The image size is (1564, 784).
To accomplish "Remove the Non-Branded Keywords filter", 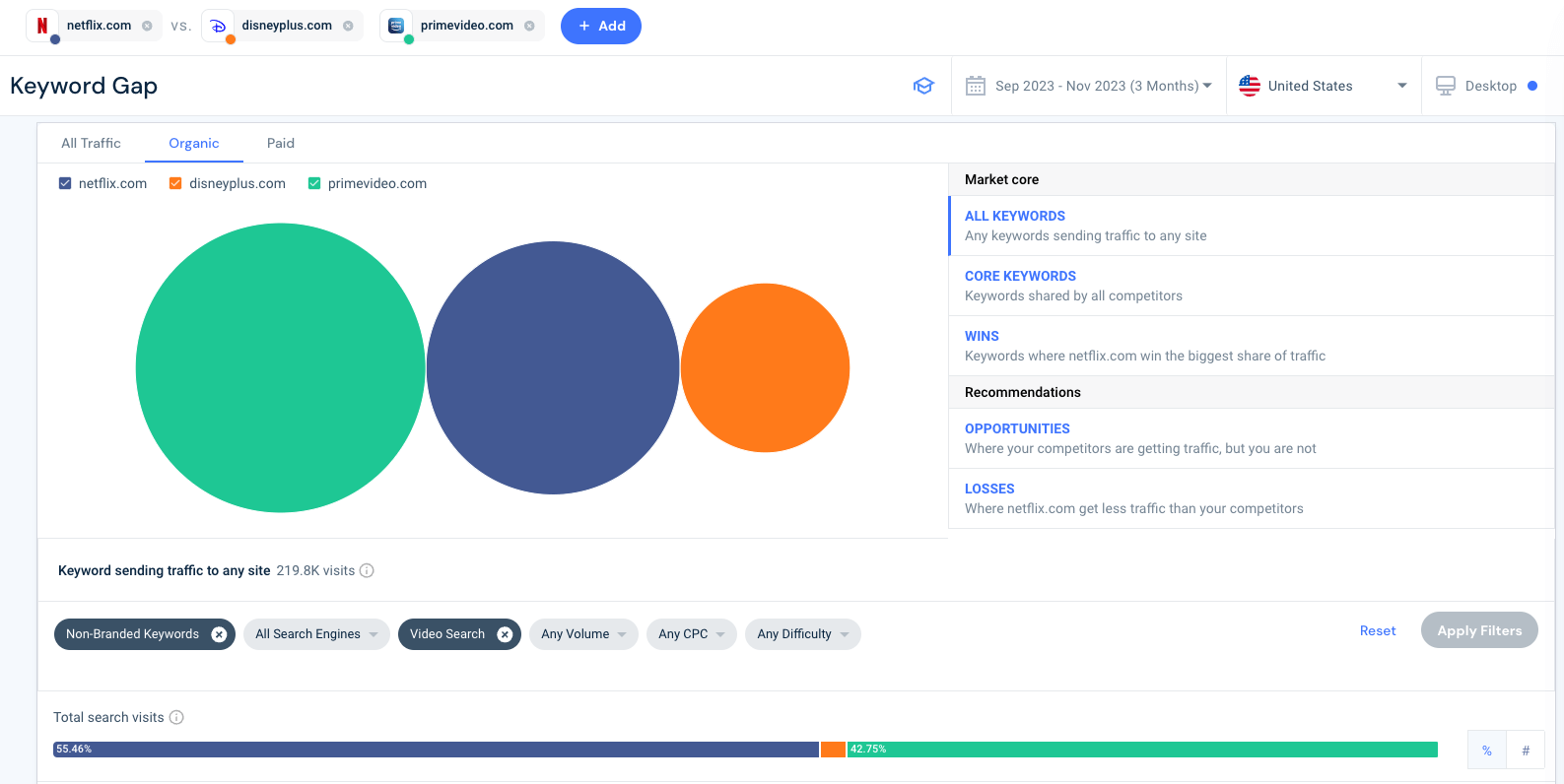I will pos(219,634).
